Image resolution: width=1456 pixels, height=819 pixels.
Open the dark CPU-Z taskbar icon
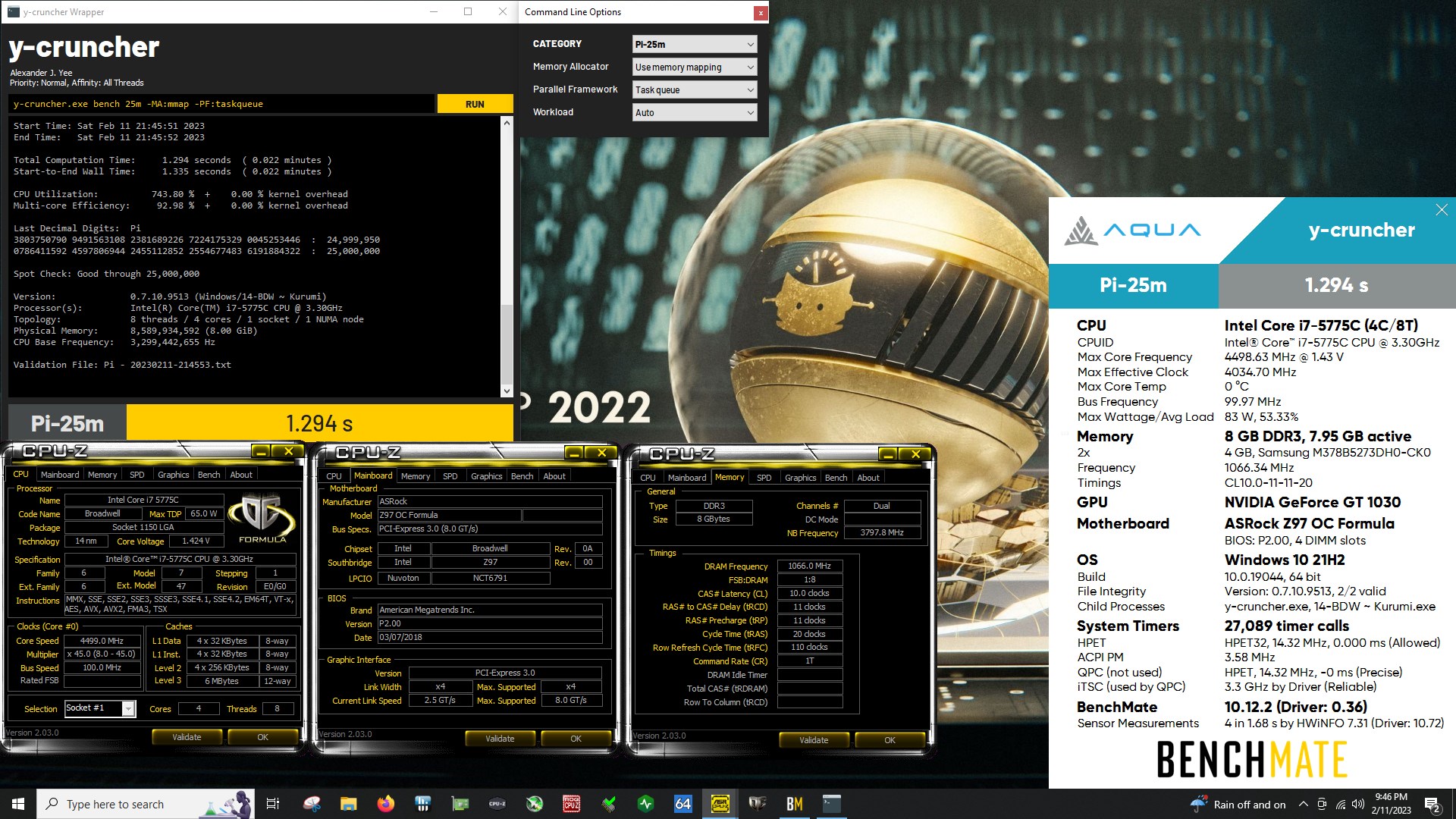coord(497,804)
